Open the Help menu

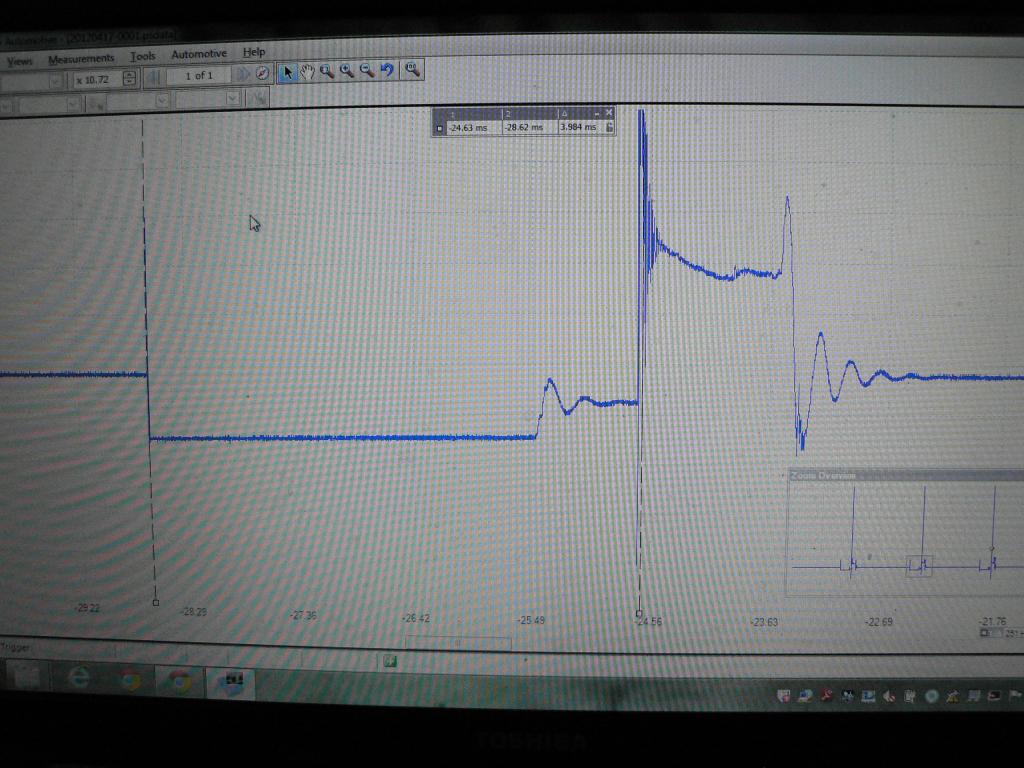pos(254,52)
